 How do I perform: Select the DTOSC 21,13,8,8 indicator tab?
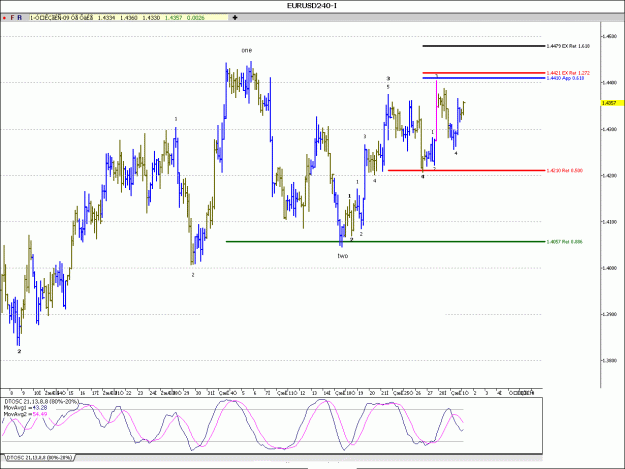pyautogui.click(x=39, y=457)
